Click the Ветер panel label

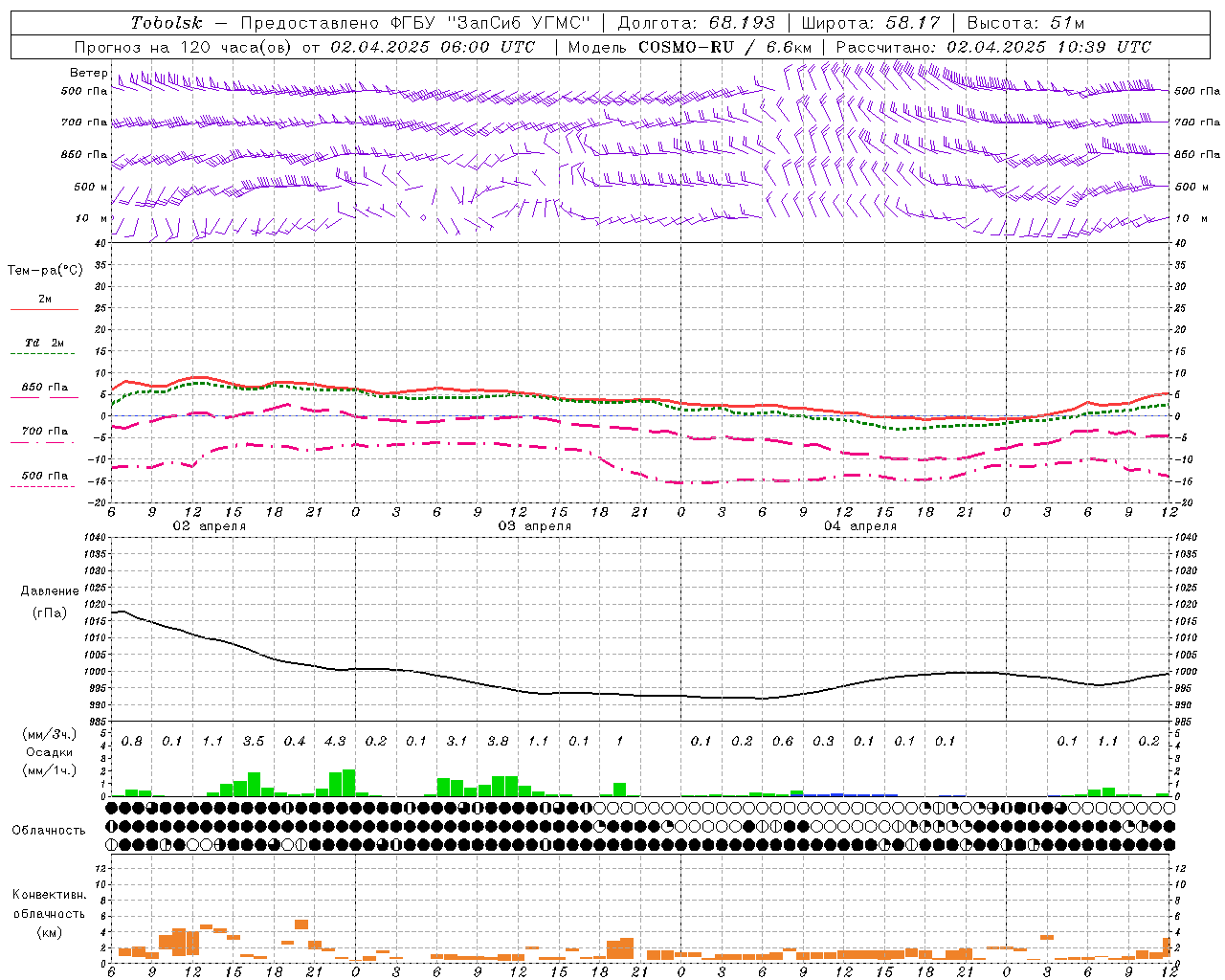pyautogui.click(x=89, y=73)
